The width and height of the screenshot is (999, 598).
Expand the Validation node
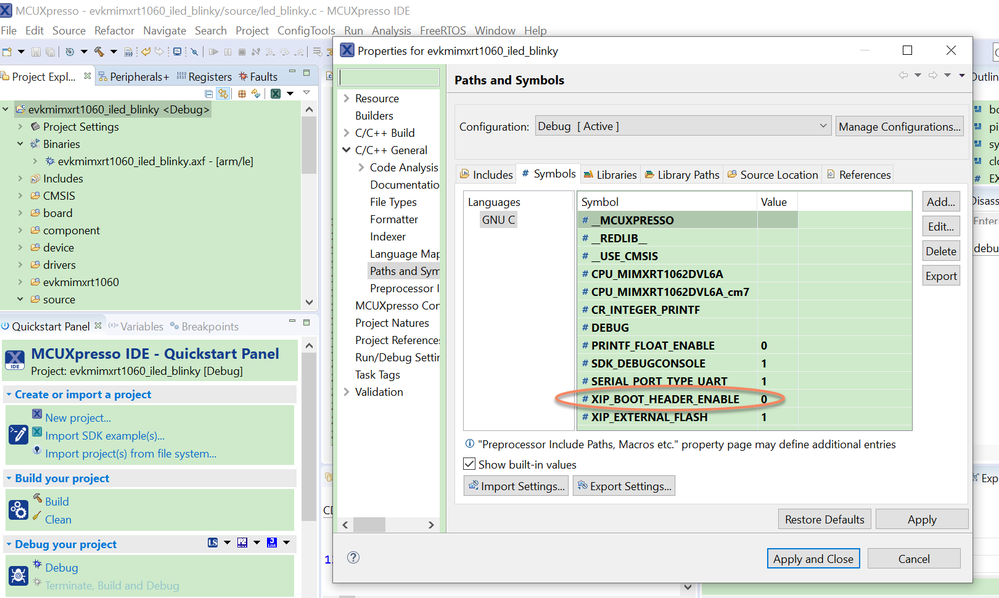coord(347,392)
